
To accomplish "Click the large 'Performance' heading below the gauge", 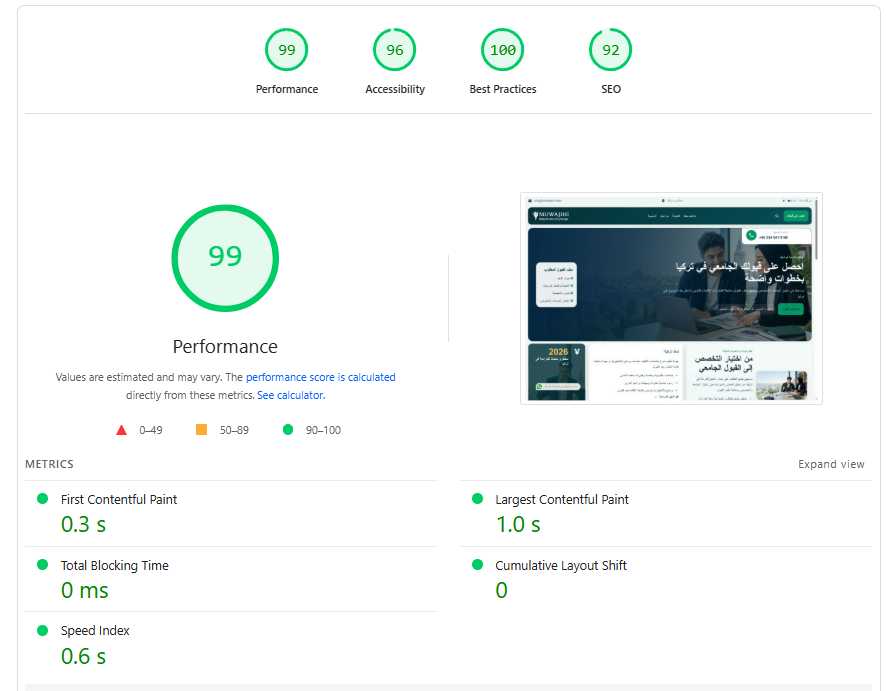I will coord(225,346).
